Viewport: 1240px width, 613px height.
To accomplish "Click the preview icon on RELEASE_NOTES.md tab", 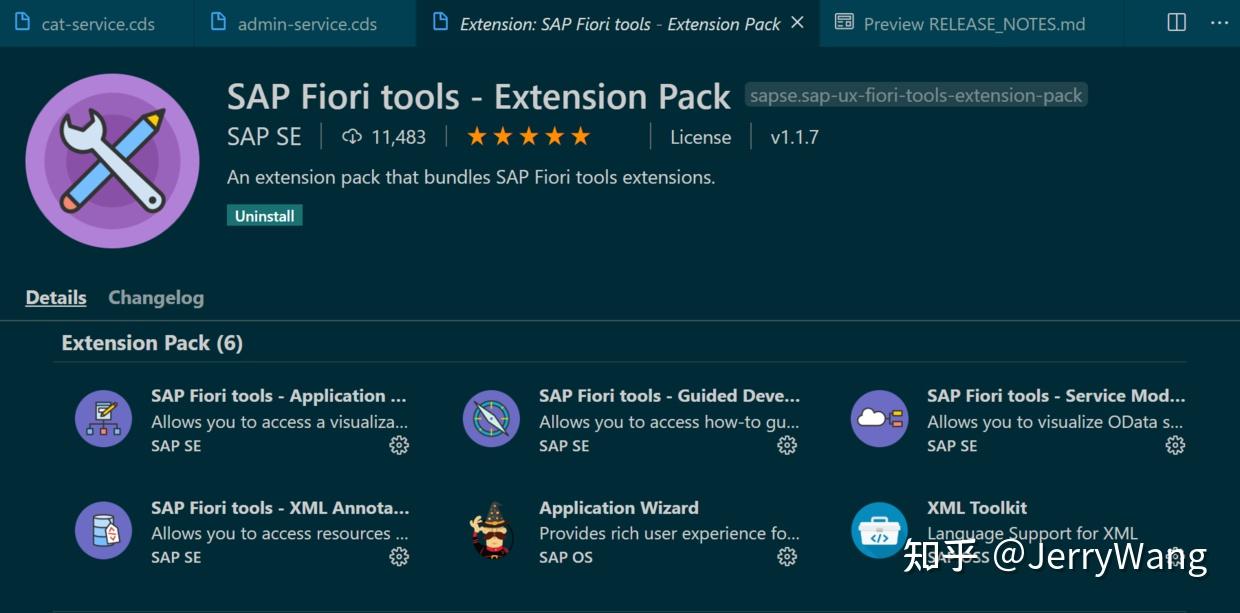I will point(844,22).
